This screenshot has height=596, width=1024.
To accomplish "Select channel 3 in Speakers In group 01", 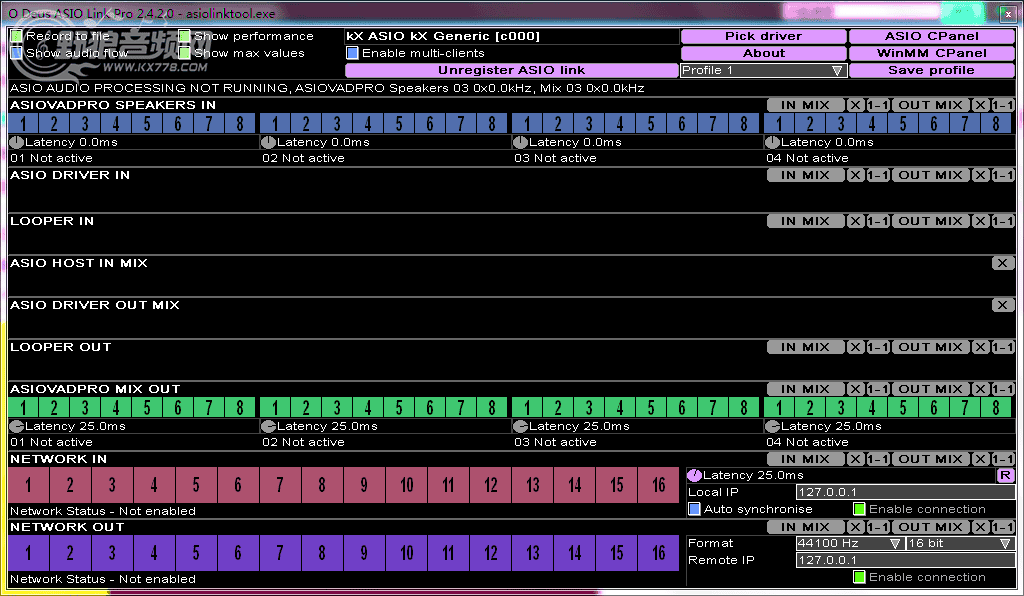I will [85, 123].
